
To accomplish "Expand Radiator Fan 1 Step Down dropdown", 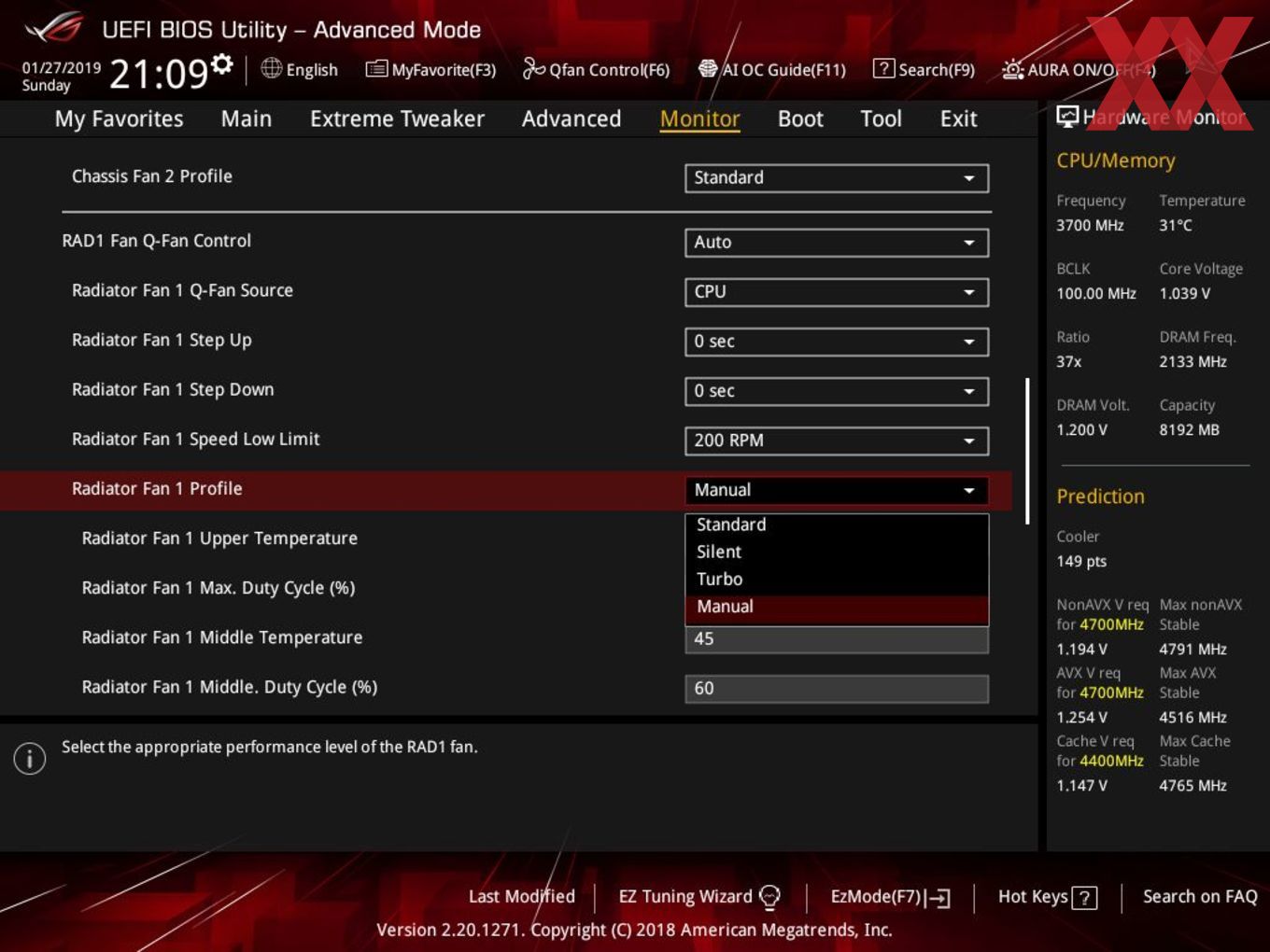I will (x=837, y=391).
